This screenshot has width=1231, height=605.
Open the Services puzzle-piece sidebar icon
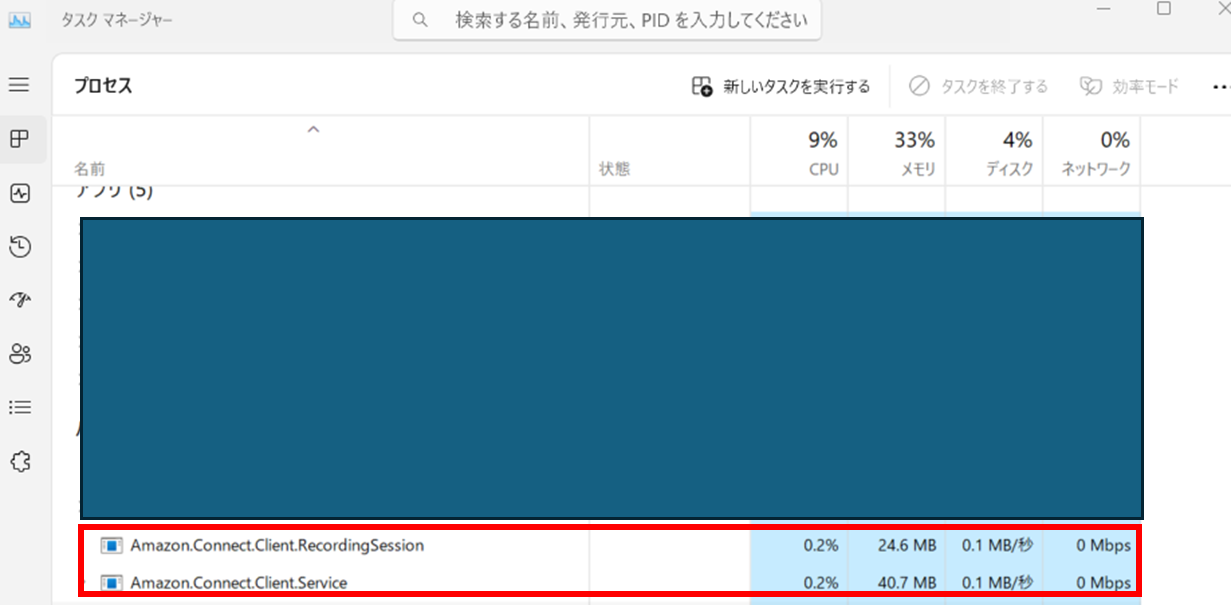(x=19, y=461)
